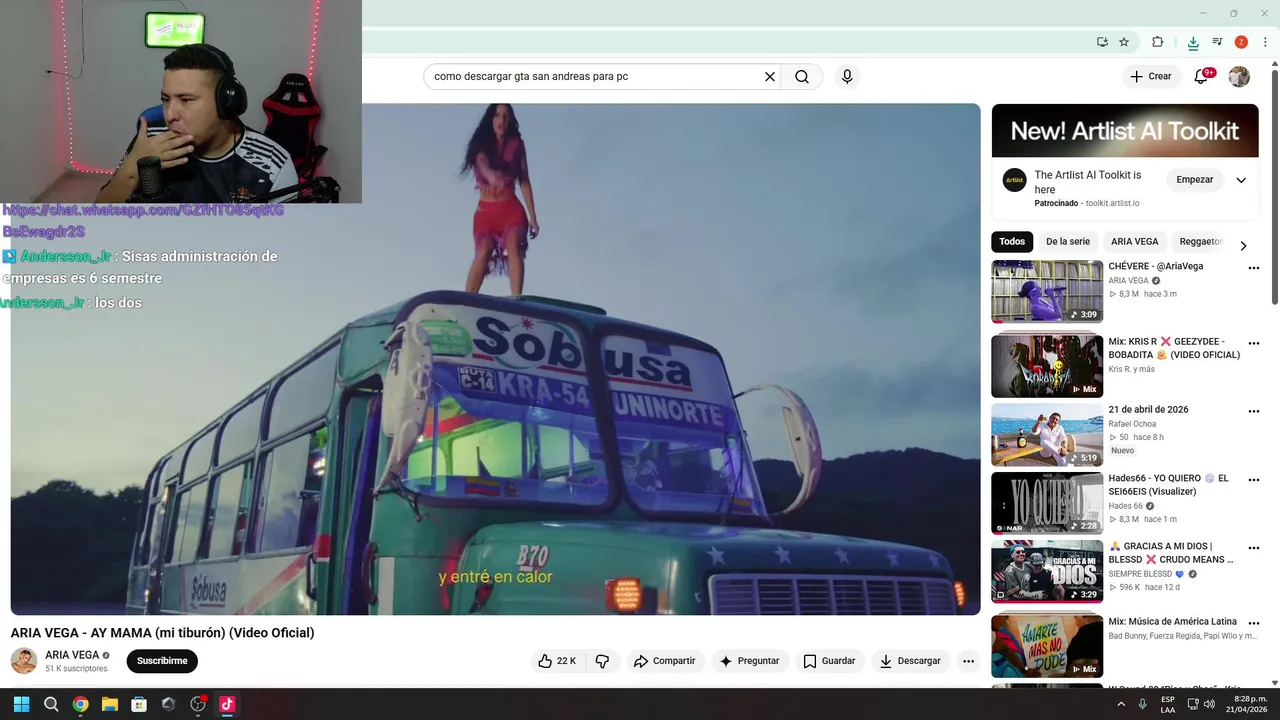Open options for GRACIAS A MI DIOS
1280x720 pixels.
pyautogui.click(x=1254, y=548)
